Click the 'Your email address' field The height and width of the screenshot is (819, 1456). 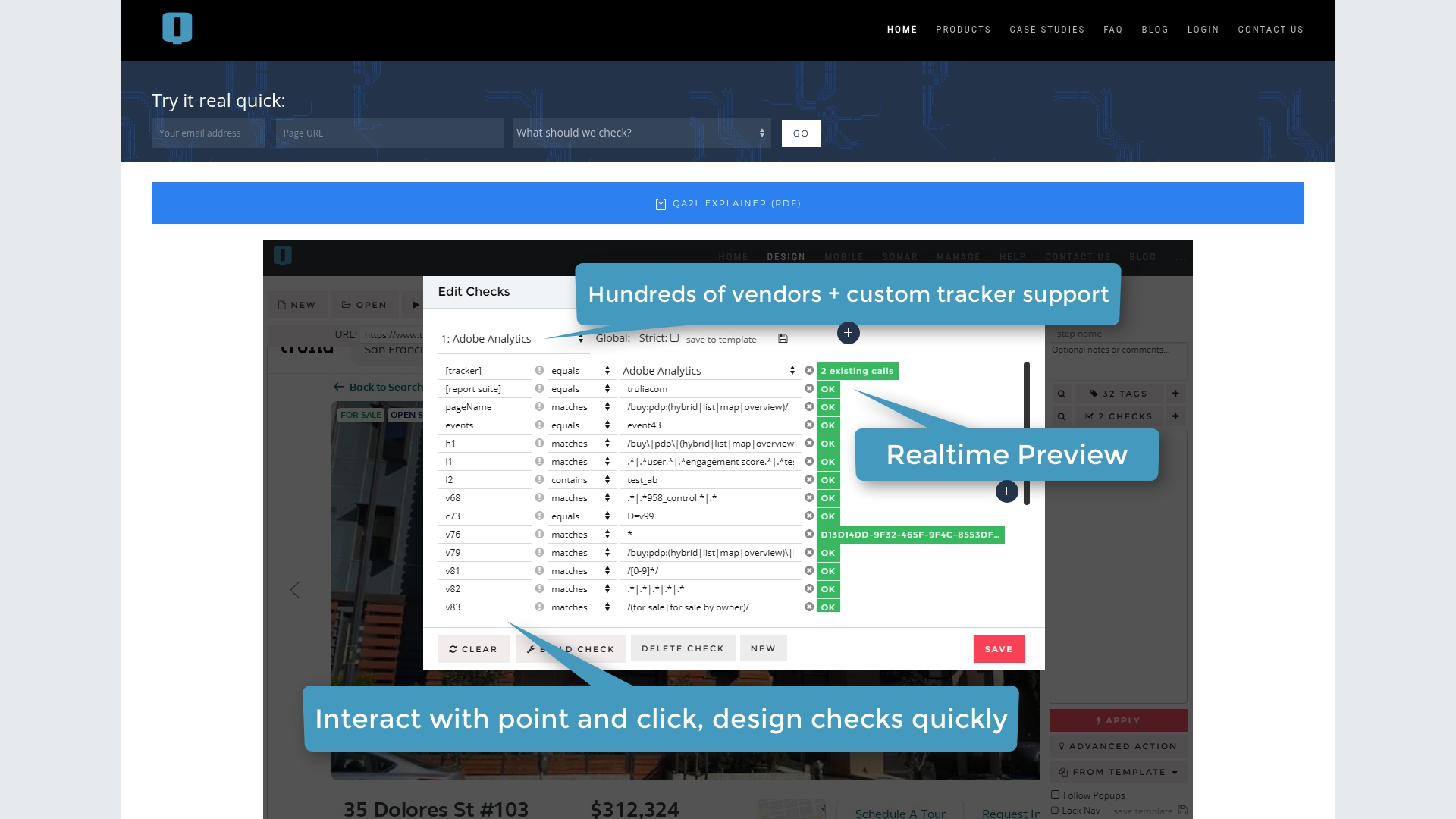click(x=208, y=133)
